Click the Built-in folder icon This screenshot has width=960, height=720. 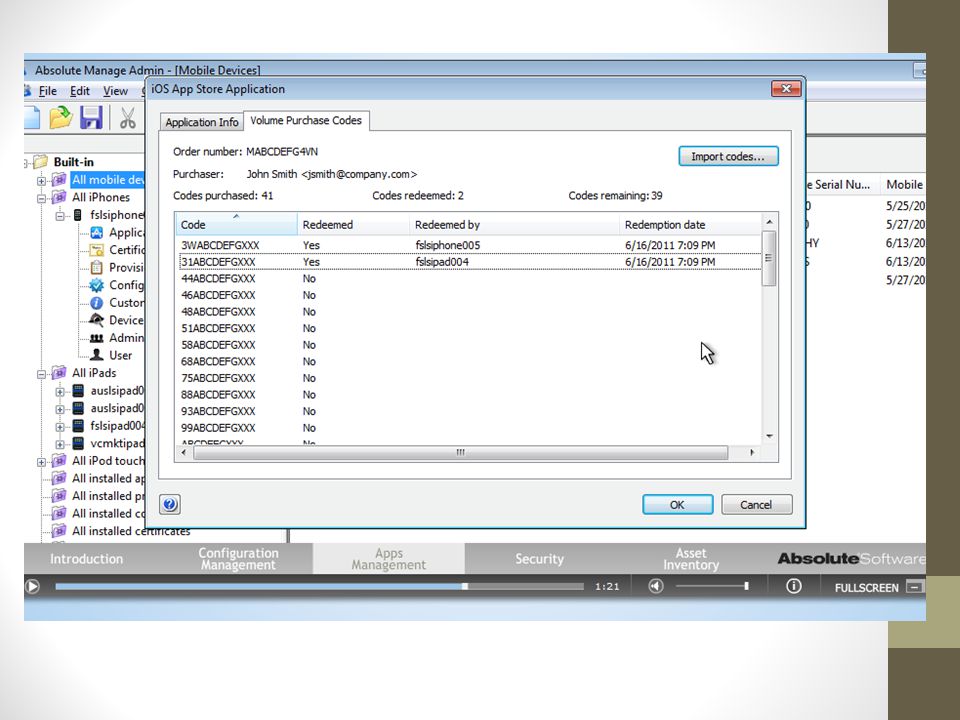(x=40, y=162)
